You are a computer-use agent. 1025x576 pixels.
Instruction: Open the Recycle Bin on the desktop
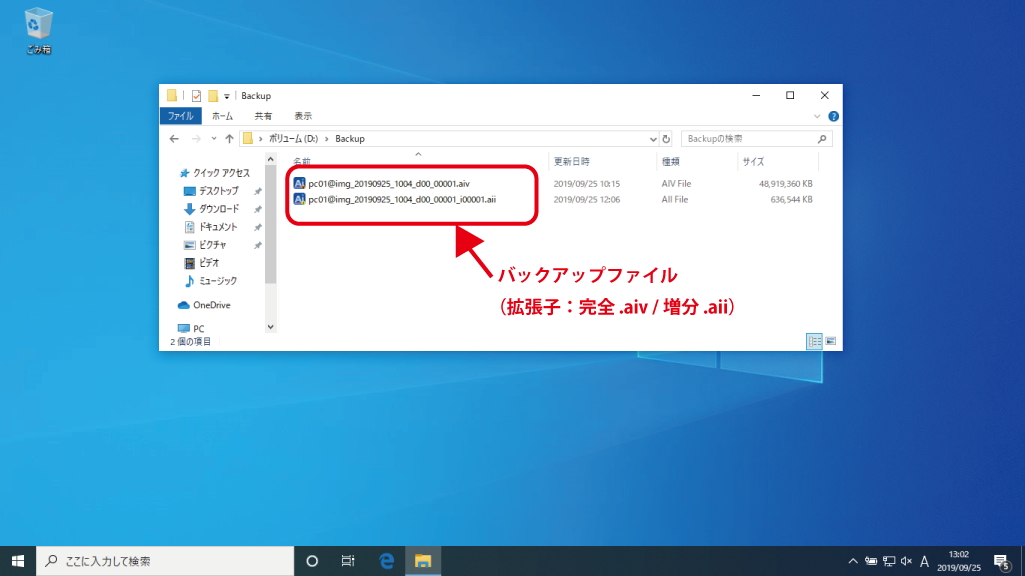coord(40,25)
